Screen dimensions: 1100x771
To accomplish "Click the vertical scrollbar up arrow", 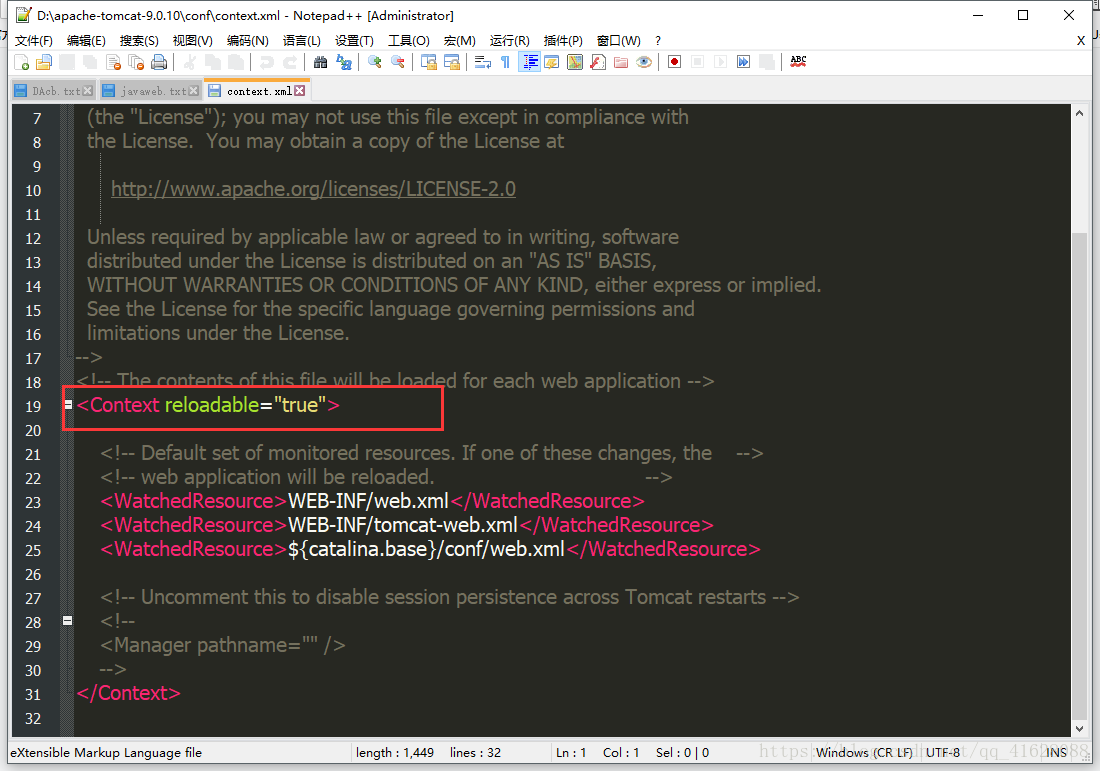I will click(x=1079, y=113).
